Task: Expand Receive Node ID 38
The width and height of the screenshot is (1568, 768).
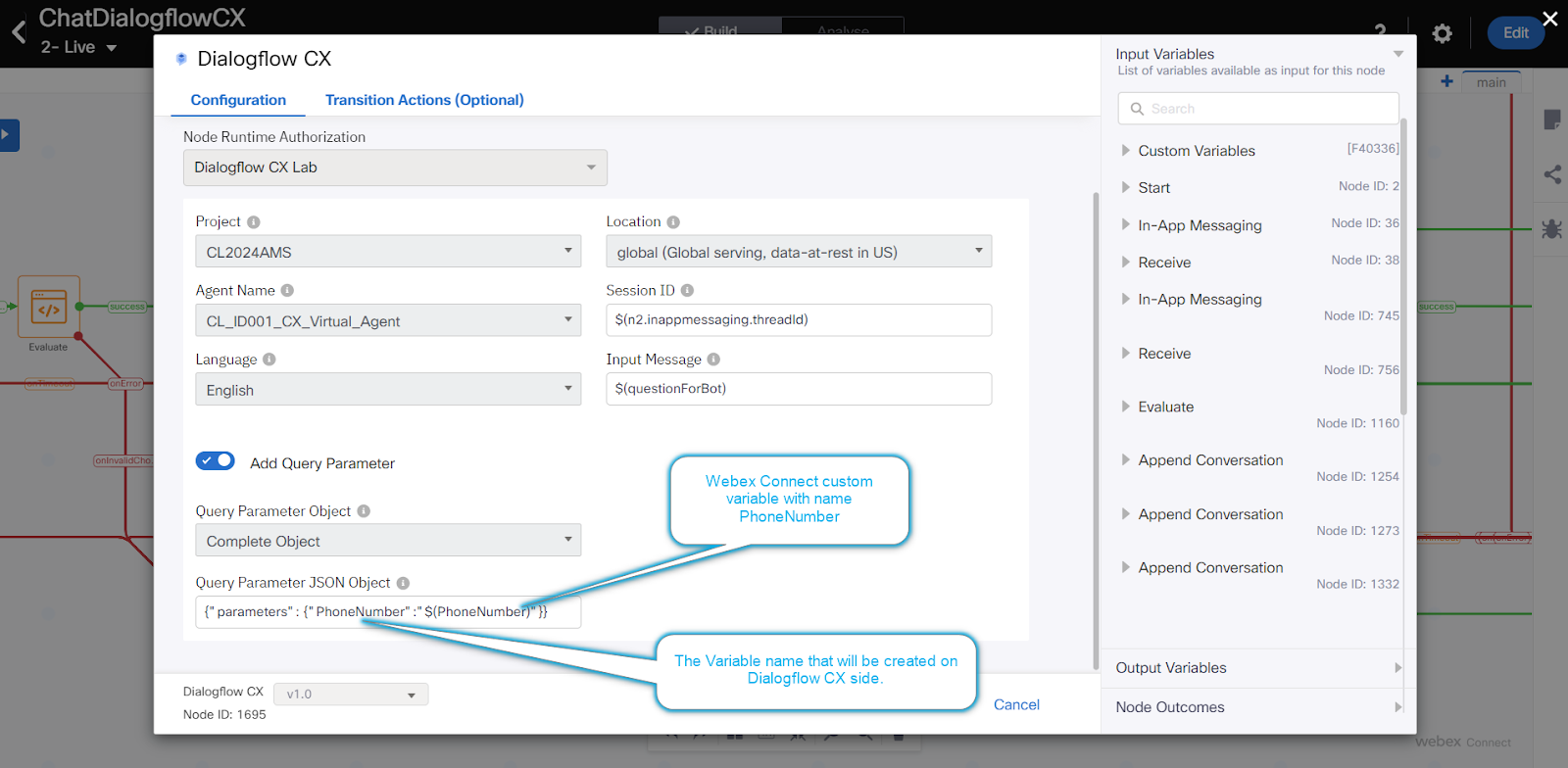Action: click(1126, 262)
